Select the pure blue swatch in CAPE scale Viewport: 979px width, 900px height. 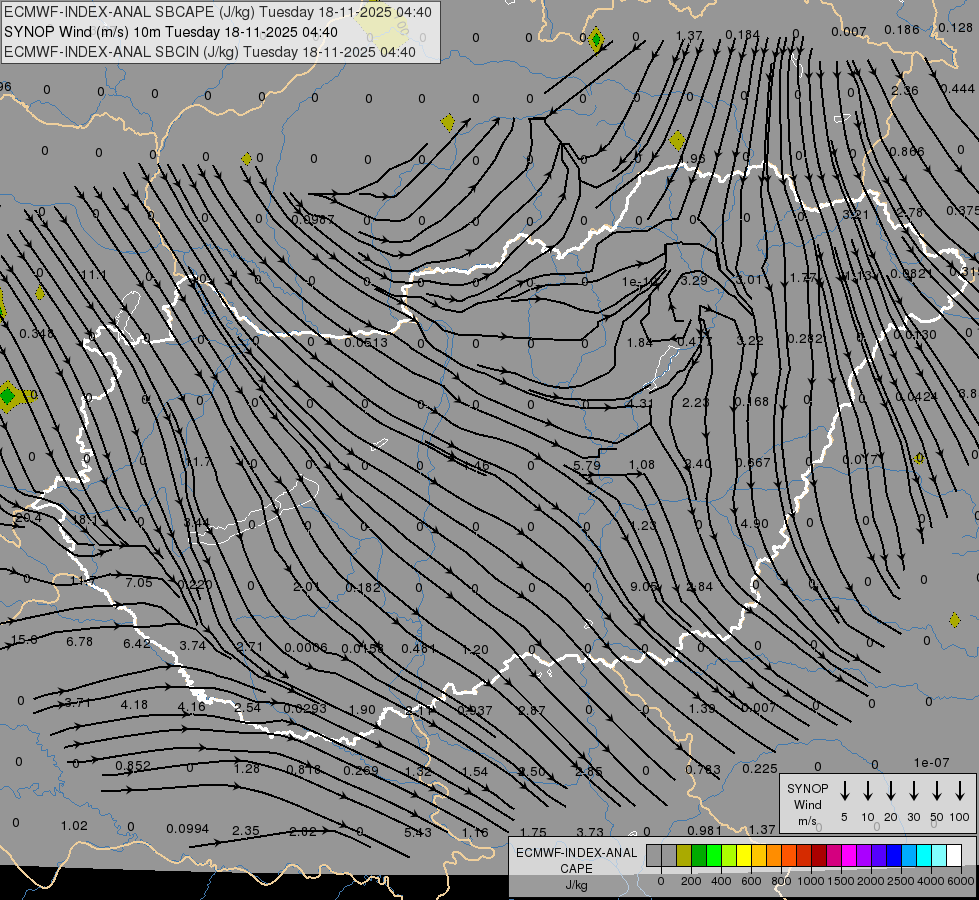(x=893, y=856)
